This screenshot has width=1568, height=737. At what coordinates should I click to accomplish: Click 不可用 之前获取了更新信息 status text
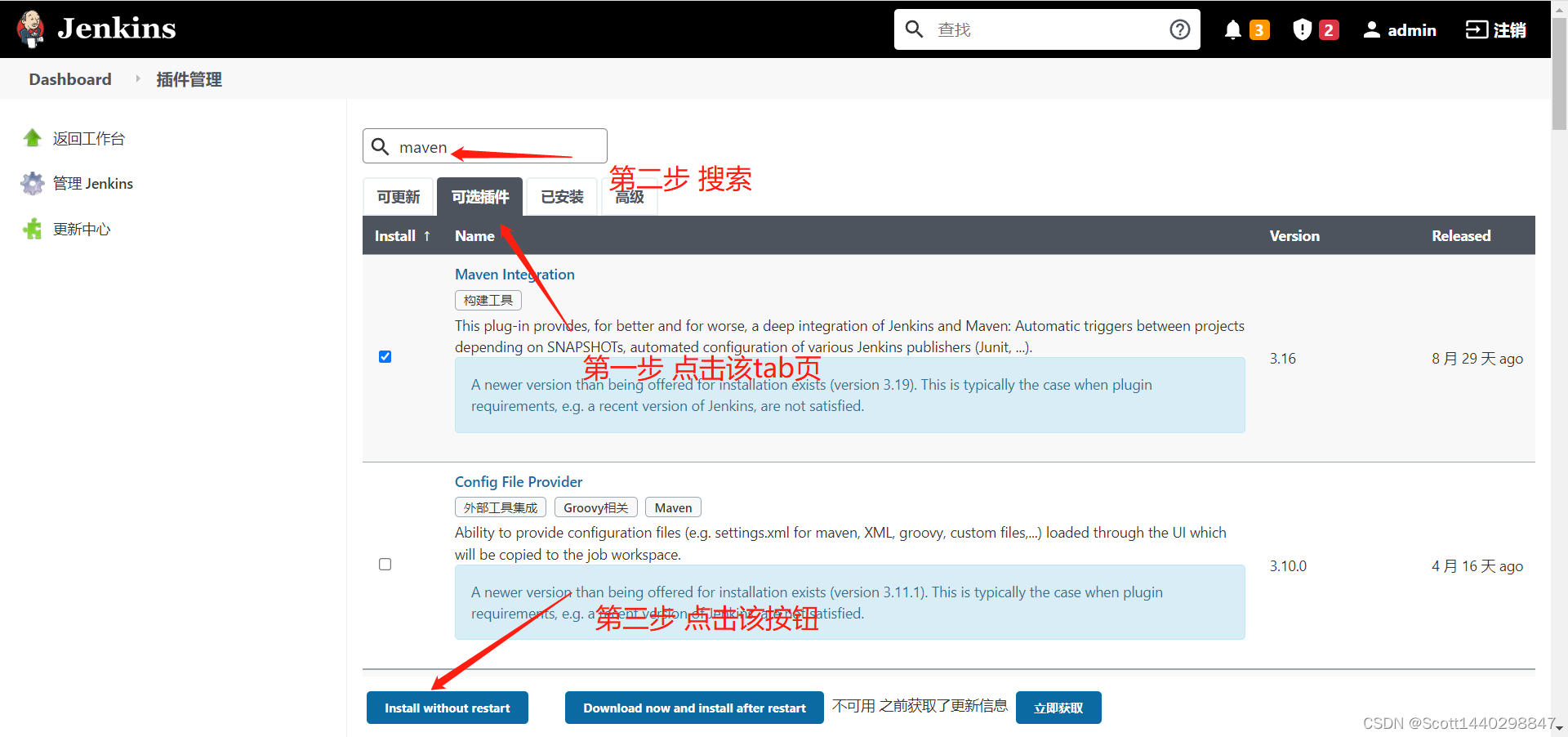click(x=920, y=706)
